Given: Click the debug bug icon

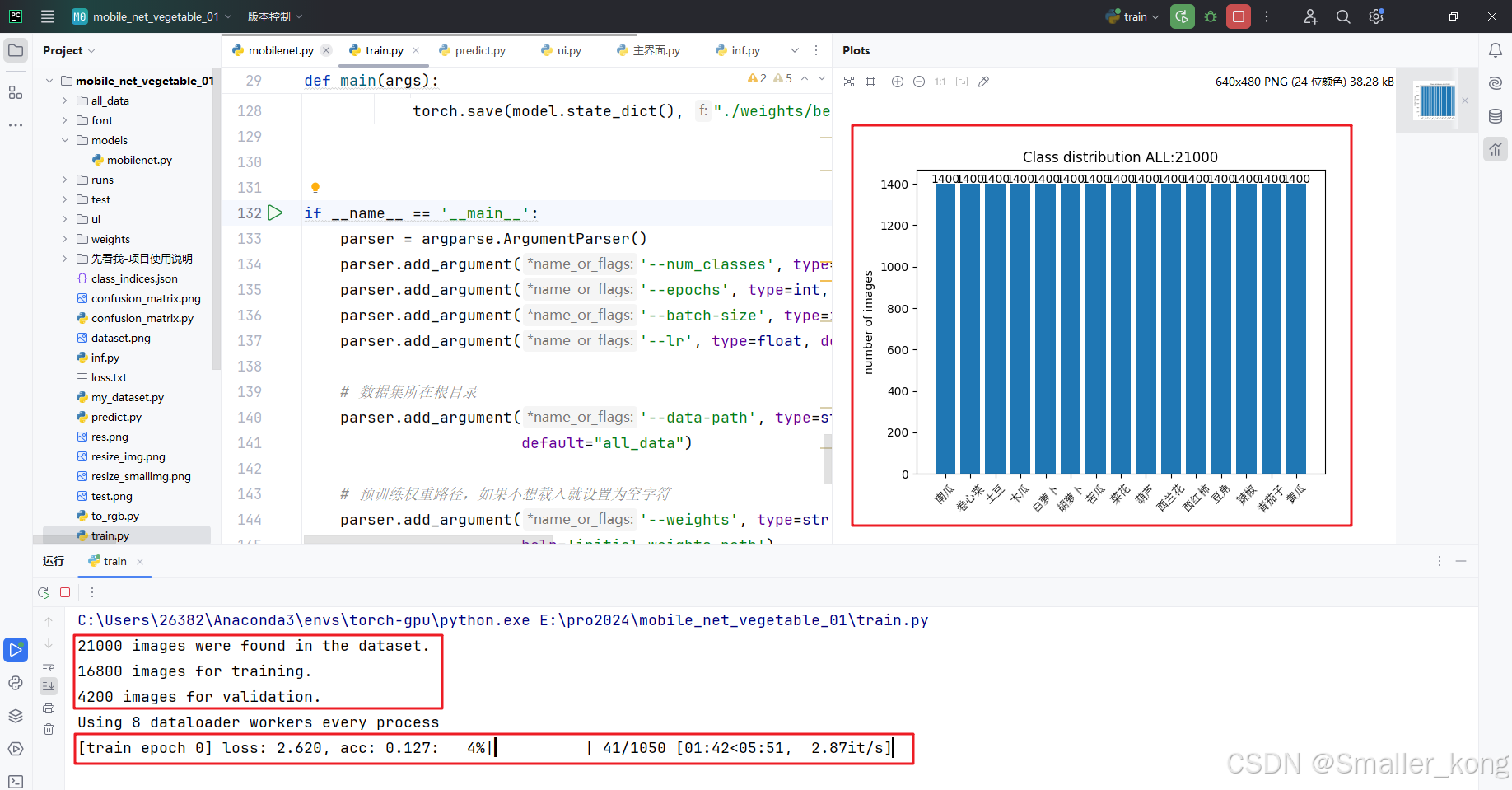Looking at the screenshot, I should pos(1211,16).
